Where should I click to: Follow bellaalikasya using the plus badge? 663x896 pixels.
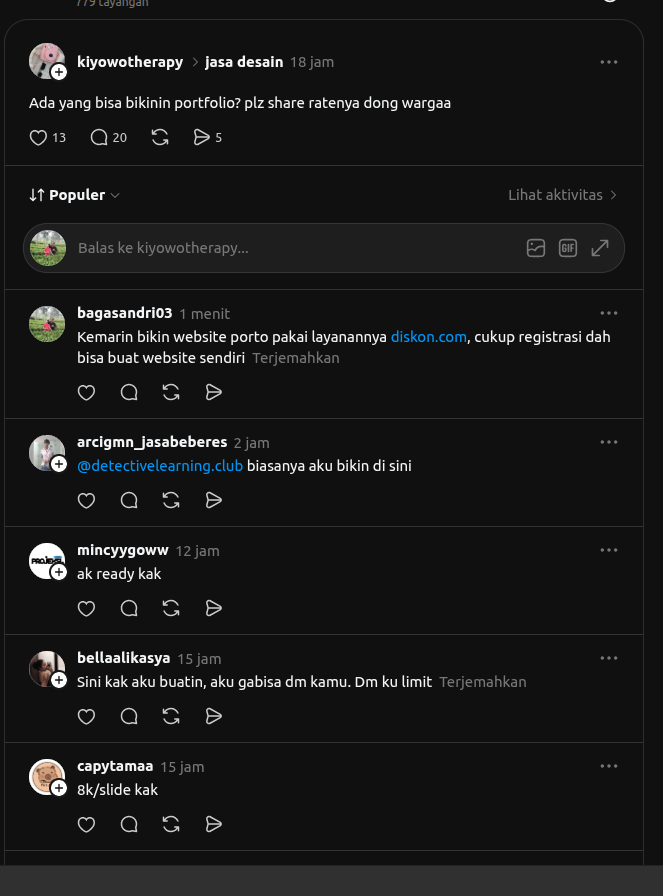(59, 680)
